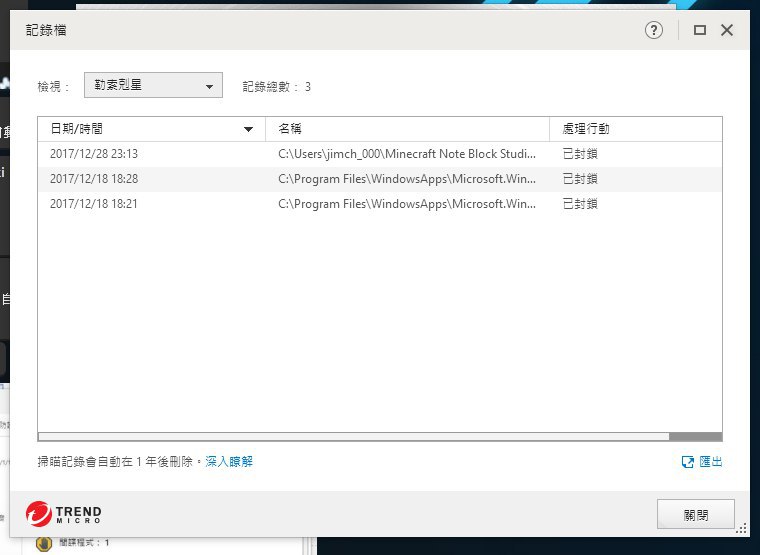
Task: Click 已封鎖 status in the 18:21 row
Action: point(580,204)
